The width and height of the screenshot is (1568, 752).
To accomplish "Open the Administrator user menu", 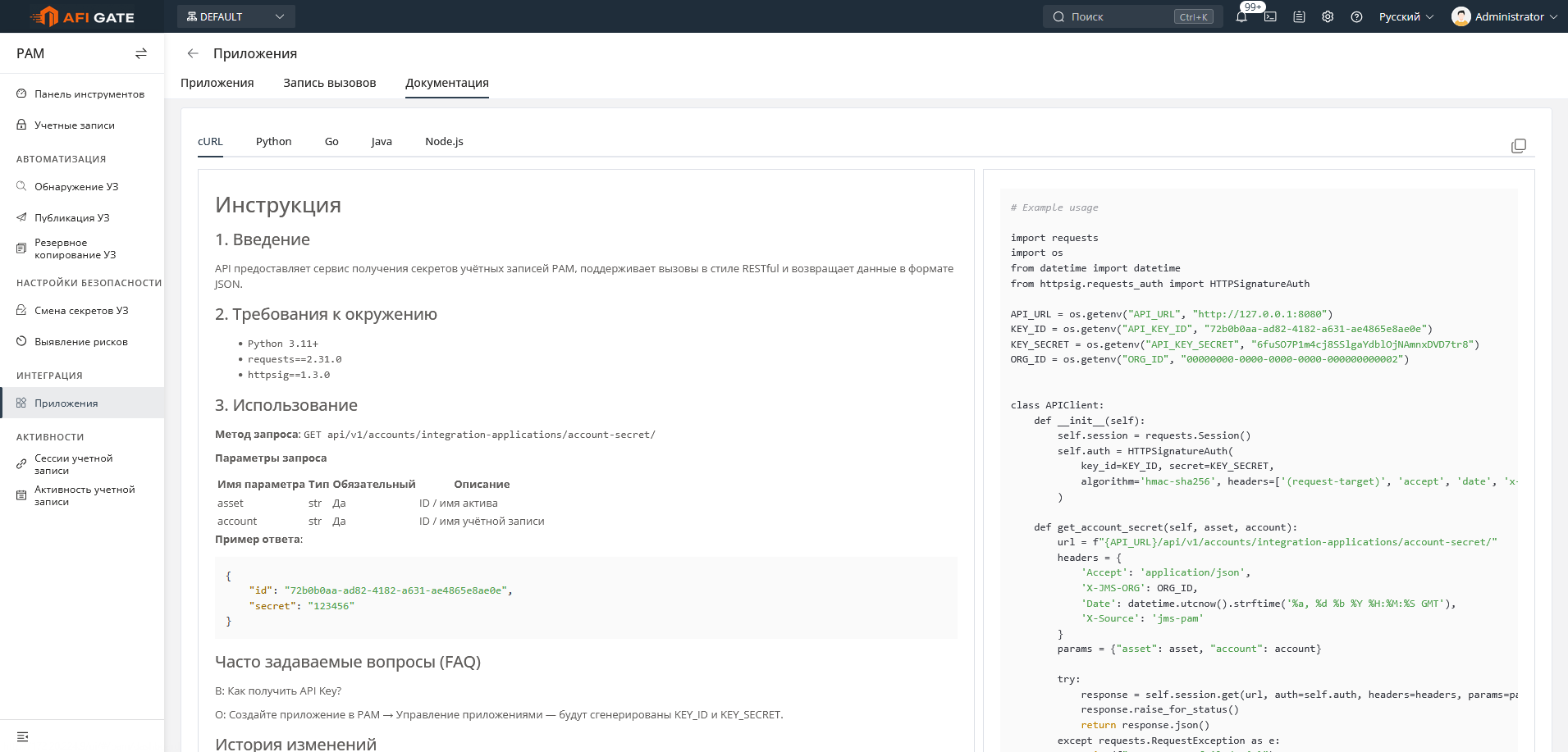I will (x=1504, y=16).
